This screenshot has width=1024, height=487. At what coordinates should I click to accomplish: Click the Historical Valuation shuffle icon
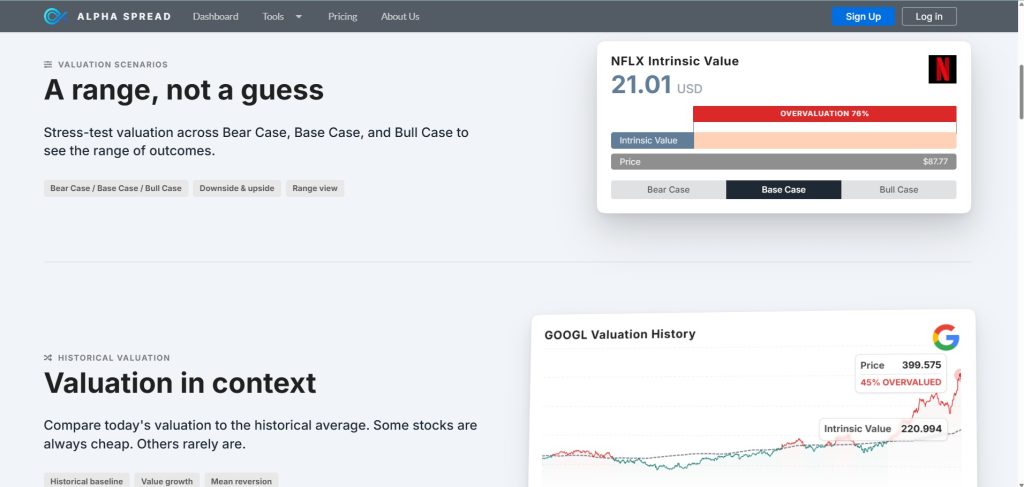pyautogui.click(x=48, y=358)
